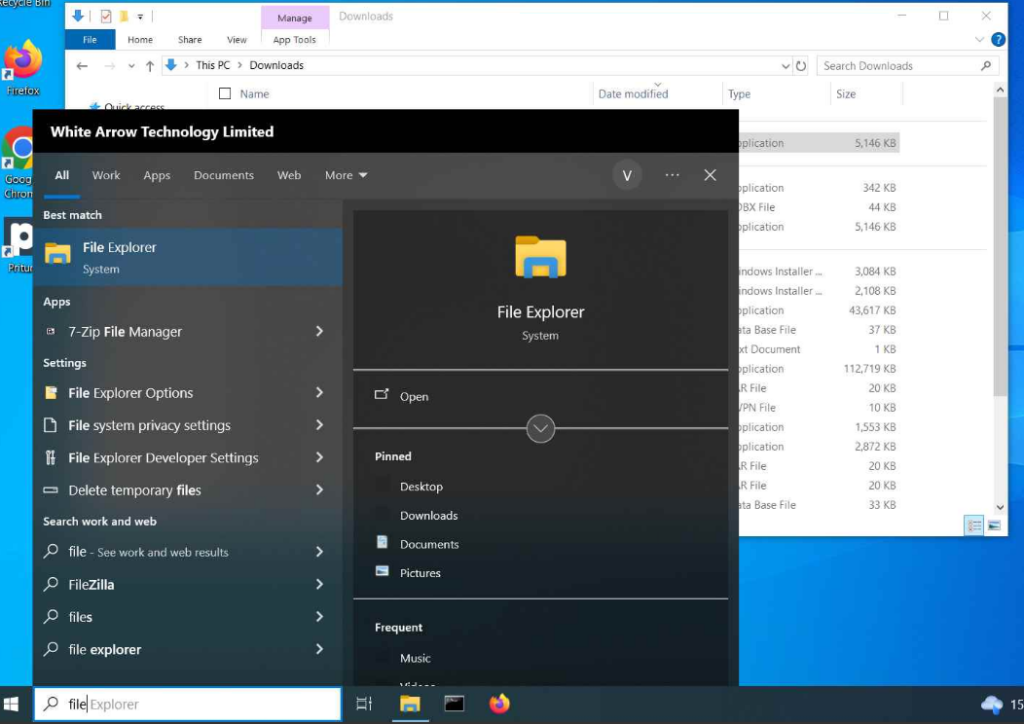Switch to the Web search filter tab
Screen dimensions: 1024x724
(x=289, y=175)
